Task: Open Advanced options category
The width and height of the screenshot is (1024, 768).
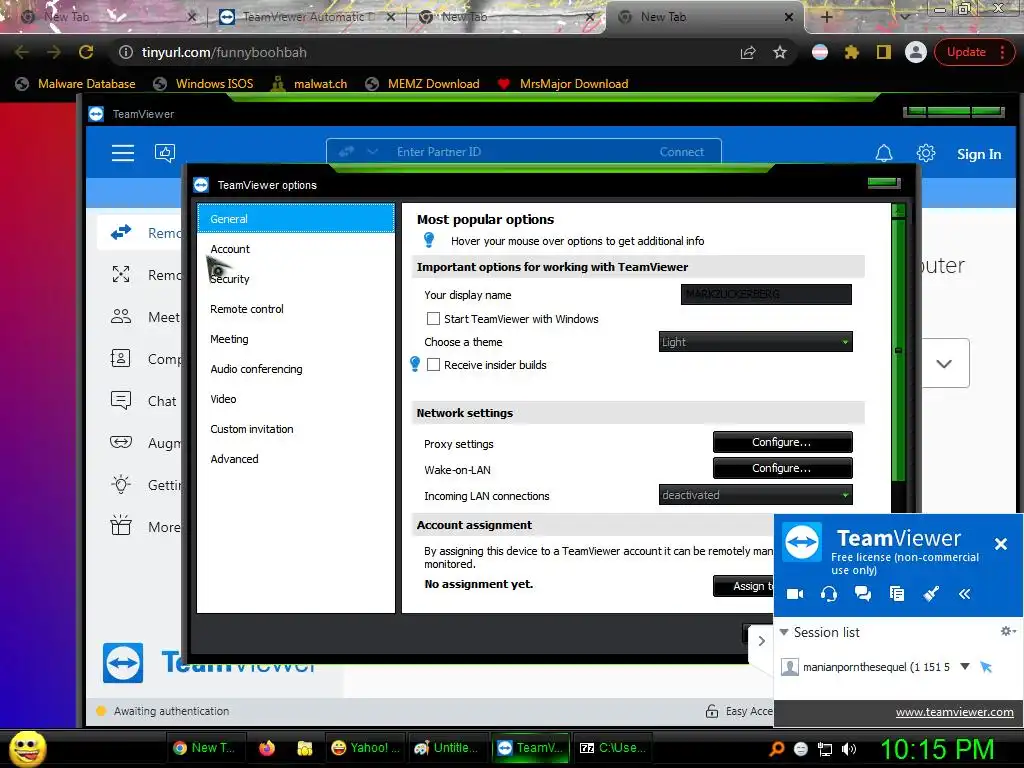Action: [296, 459]
